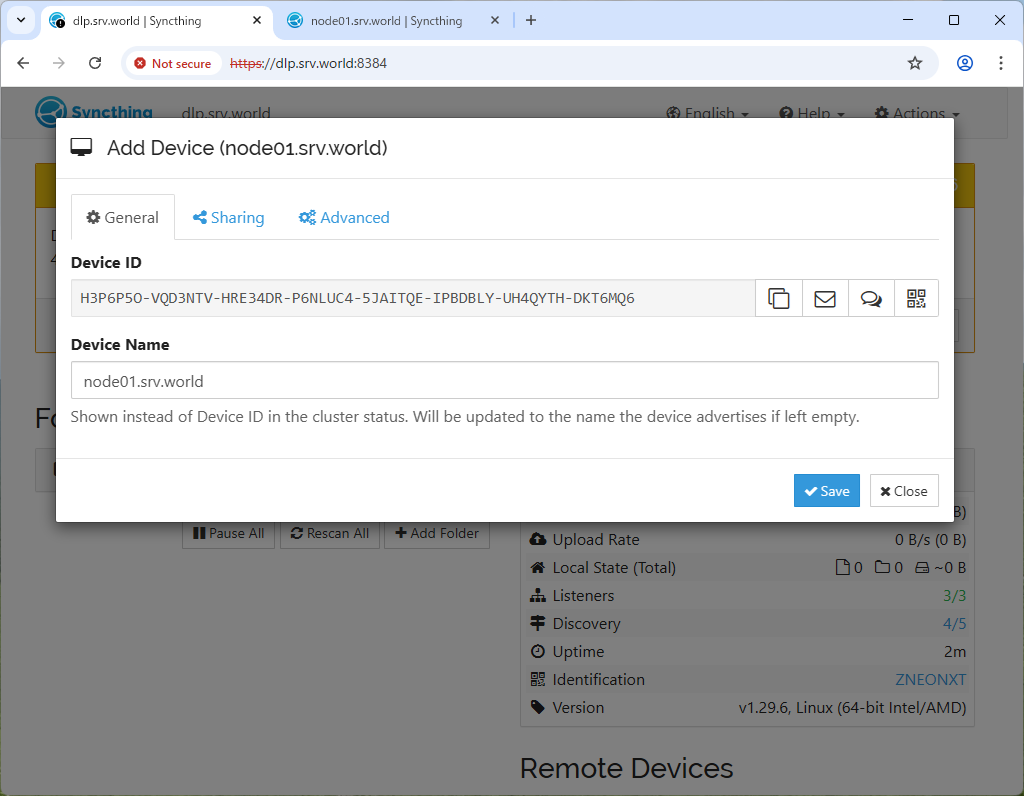Image resolution: width=1024 pixels, height=796 pixels.
Task: Switch to the Sharing tab
Action: click(x=229, y=217)
